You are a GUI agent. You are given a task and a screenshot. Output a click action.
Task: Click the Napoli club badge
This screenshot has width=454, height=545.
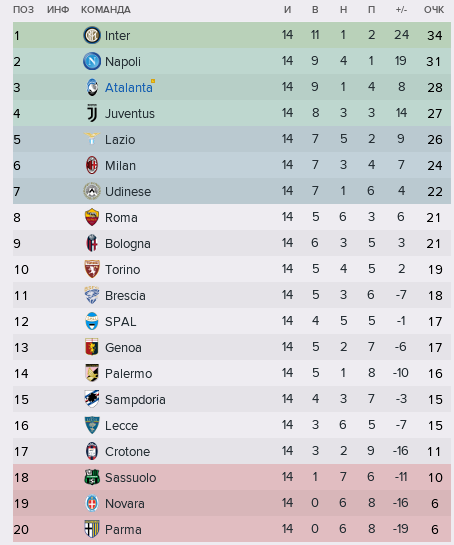(92, 61)
